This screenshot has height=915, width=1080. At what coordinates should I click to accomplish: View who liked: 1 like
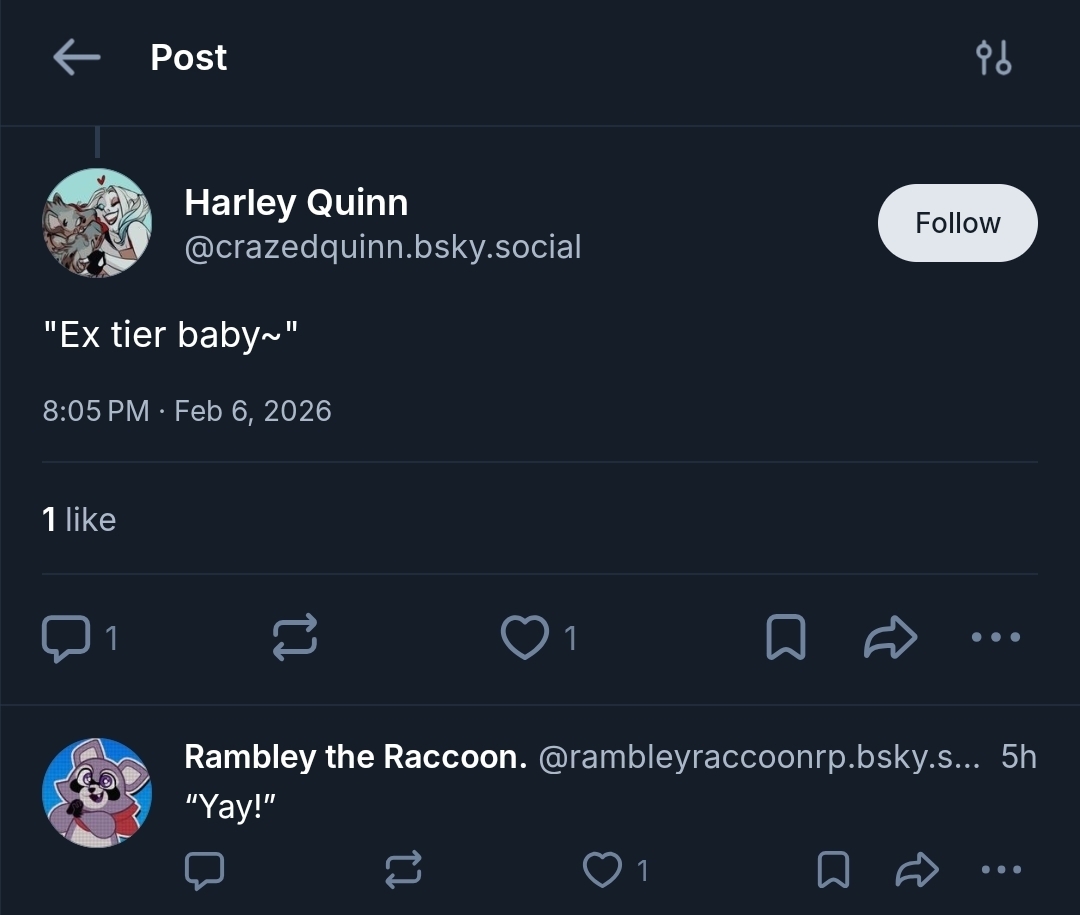(79, 519)
